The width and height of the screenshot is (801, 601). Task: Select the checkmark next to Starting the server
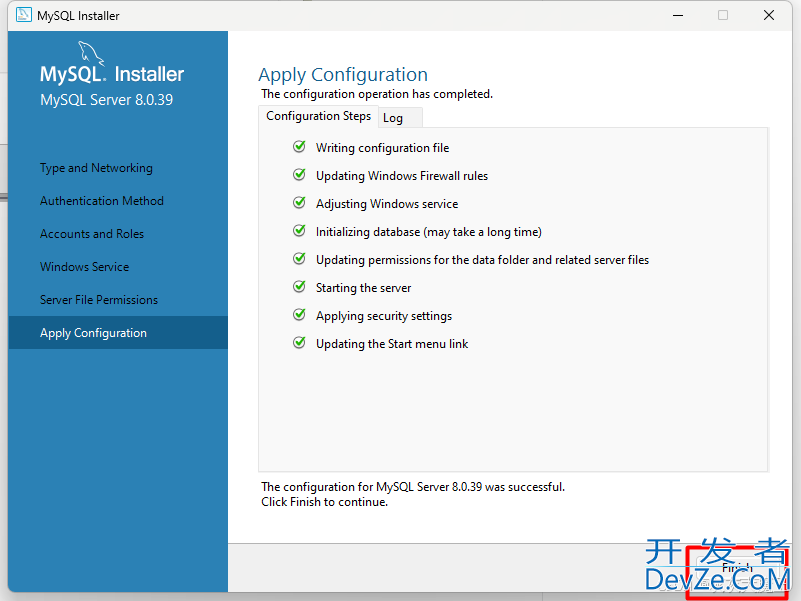pos(299,287)
